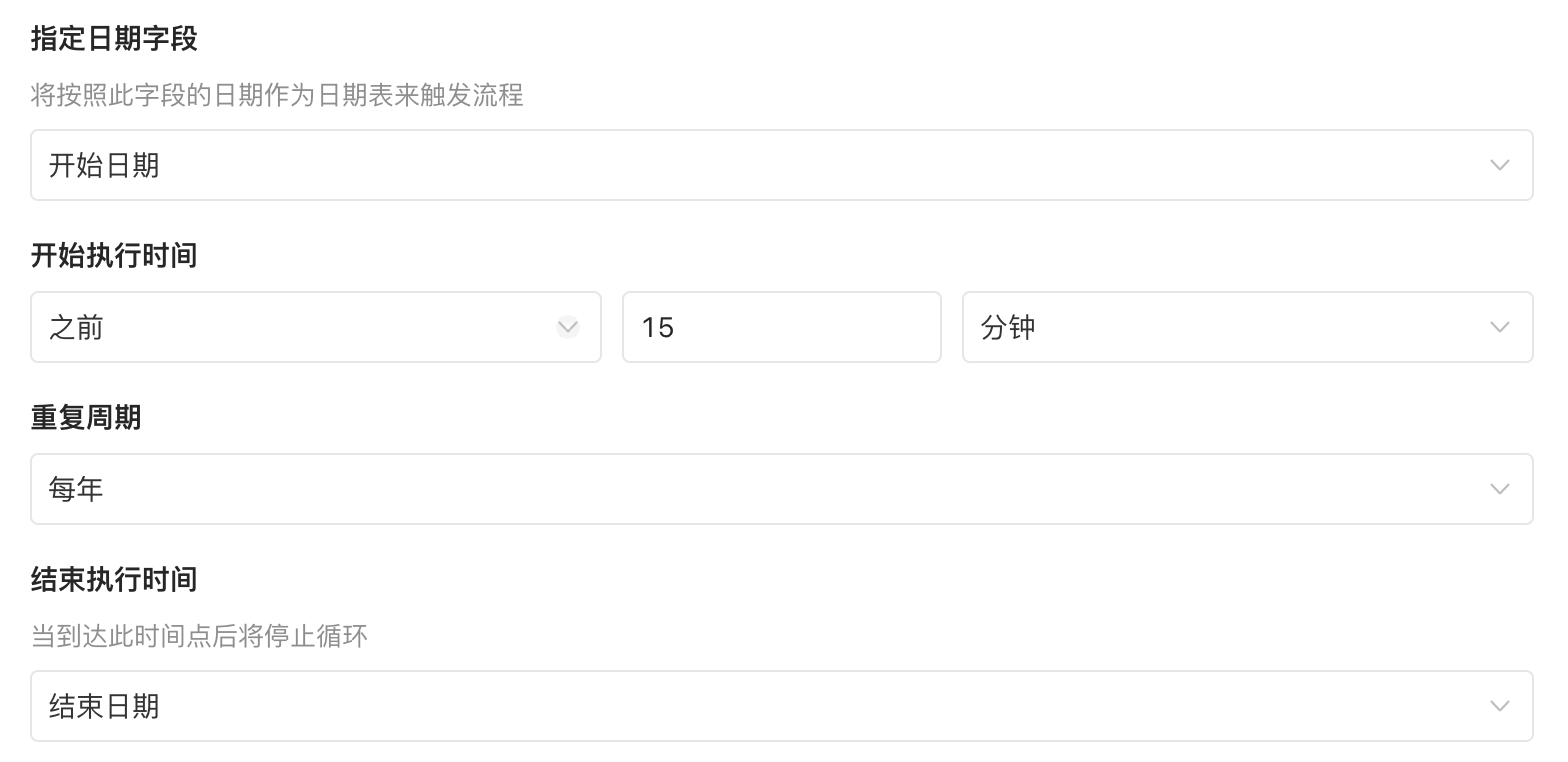Click the hint text about 停止循环
1568x762 pixels.
199,636
